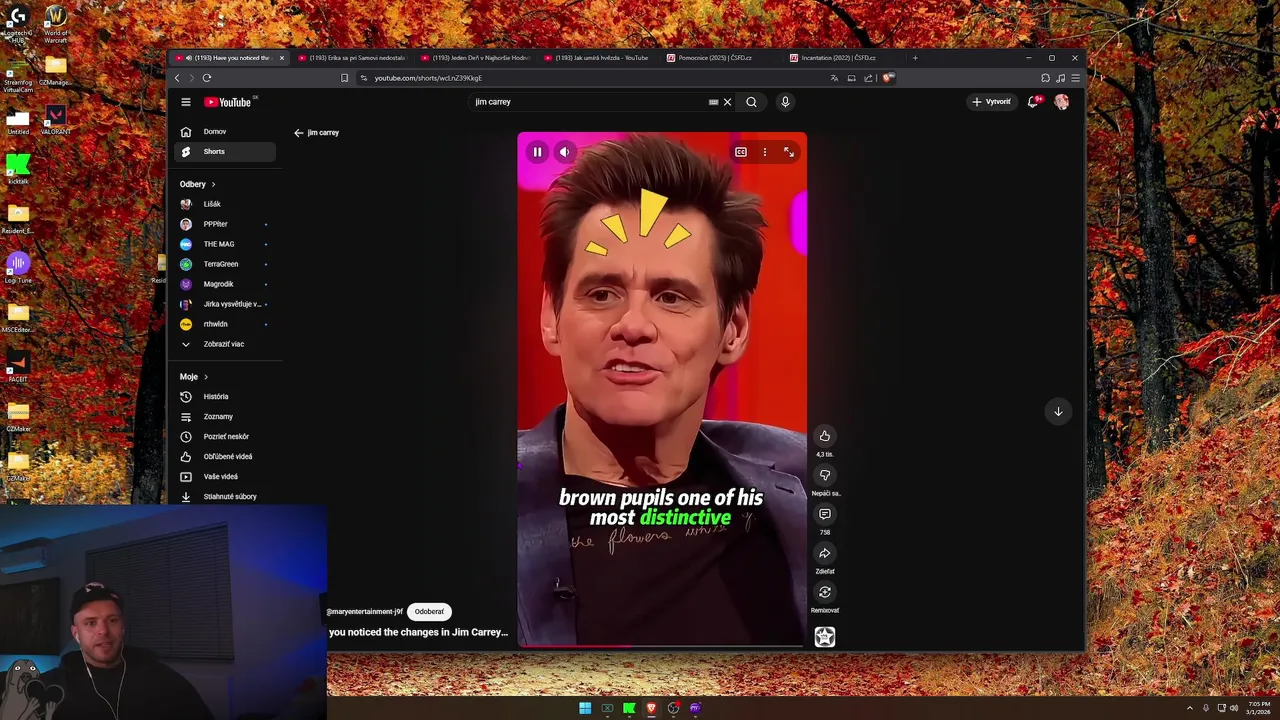Open the Magrodik channel subscription
The image size is (1280, 720).
(x=225, y=284)
